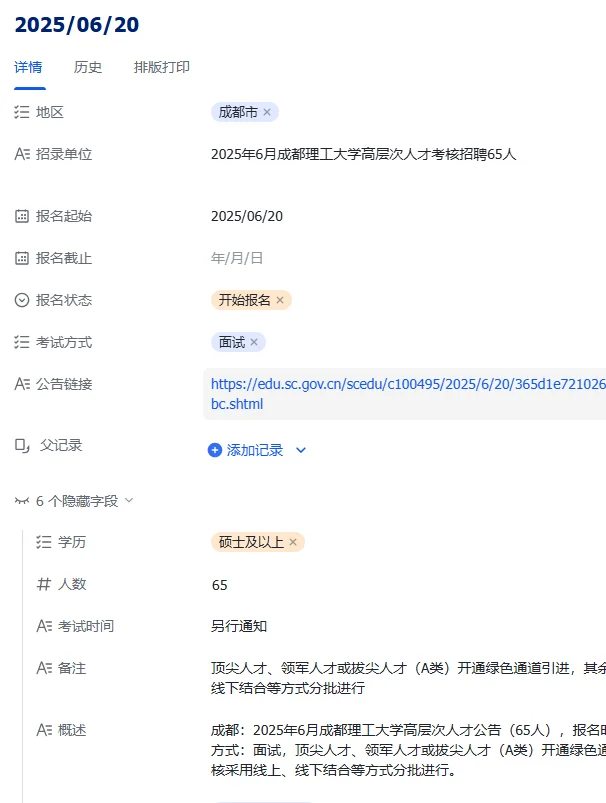Open the 历史 tab
The height and width of the screenshot is (803, 606).
[88, 67]
